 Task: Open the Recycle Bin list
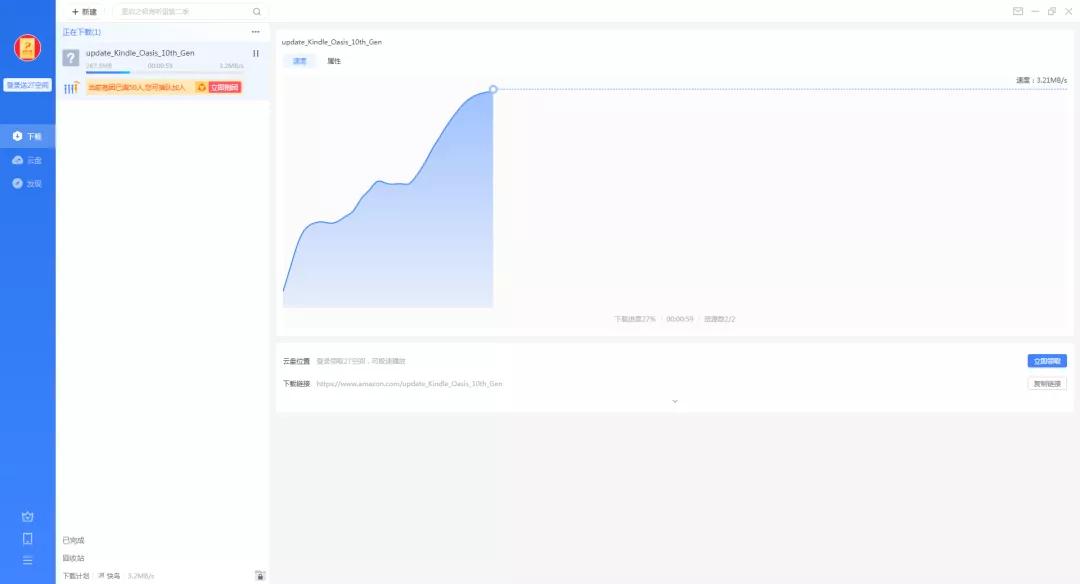pyautogui.click(x=73, y=559)
